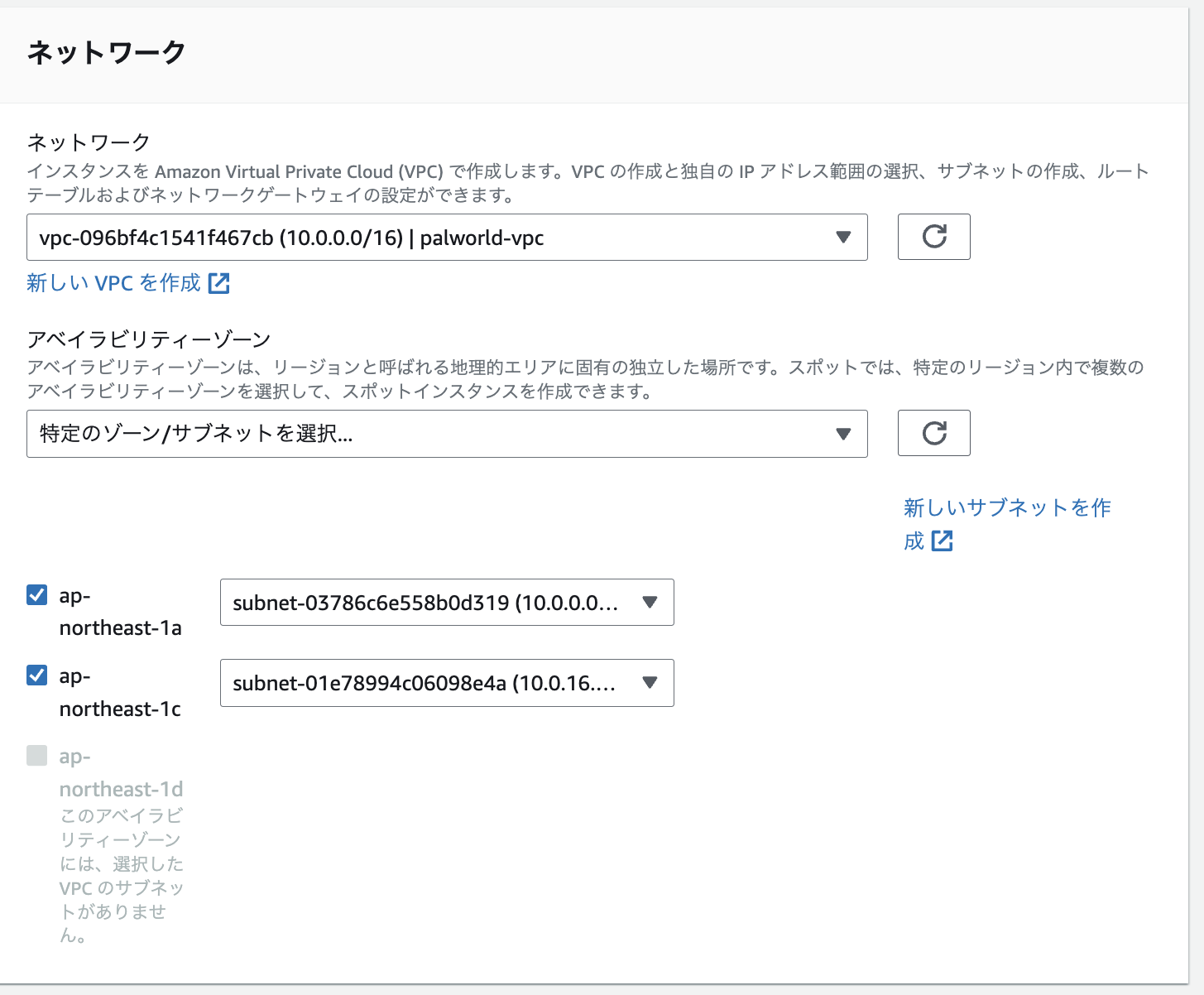
Task: Follow the 新しいサブネットを作成 link
Action: tap(1006, 507)
